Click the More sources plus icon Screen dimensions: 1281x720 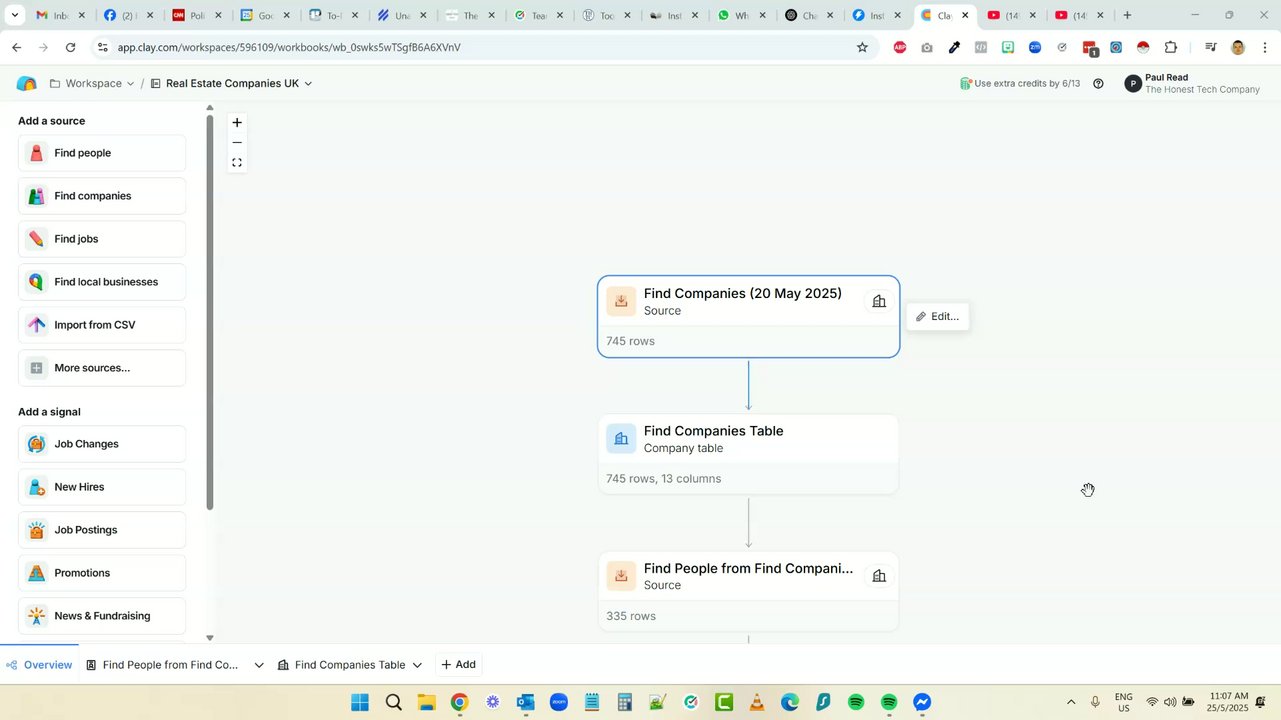point(36,368)
